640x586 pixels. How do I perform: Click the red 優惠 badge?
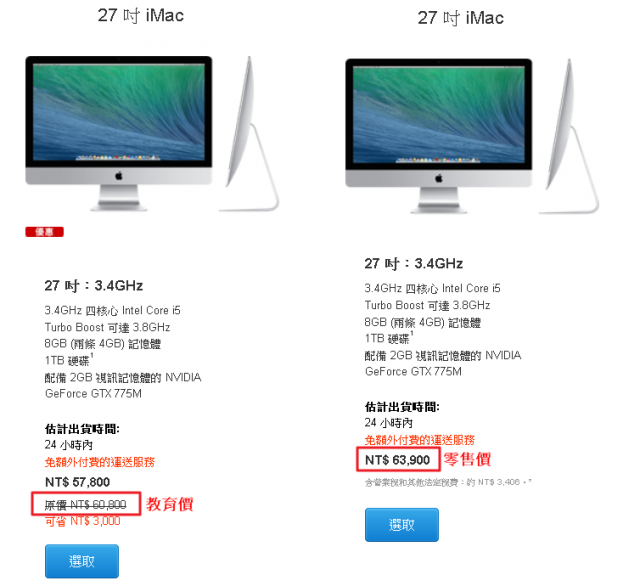pyautogui.click(x=44, y=232)
